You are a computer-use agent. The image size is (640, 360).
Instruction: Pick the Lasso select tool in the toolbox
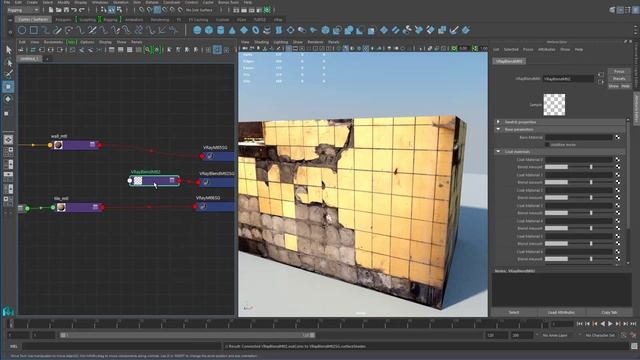click(9, 62)
